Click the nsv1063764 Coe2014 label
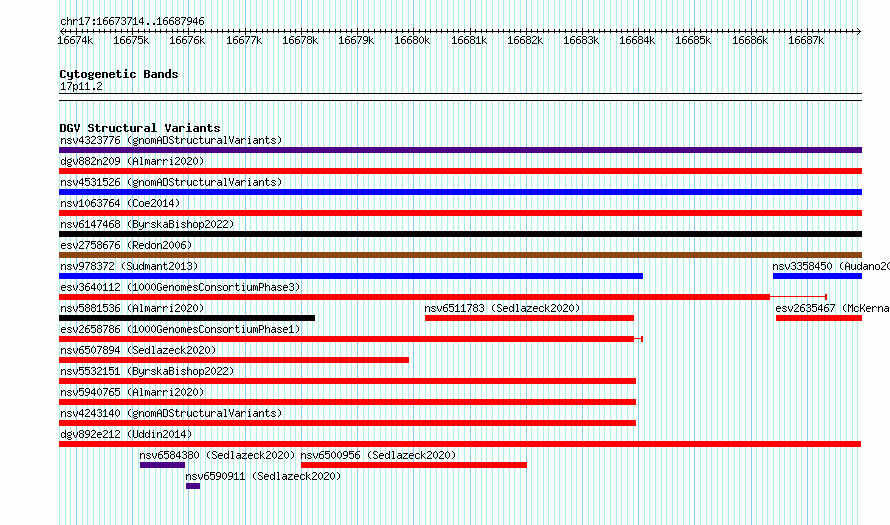890x525 pixels. tap(120, 203)
